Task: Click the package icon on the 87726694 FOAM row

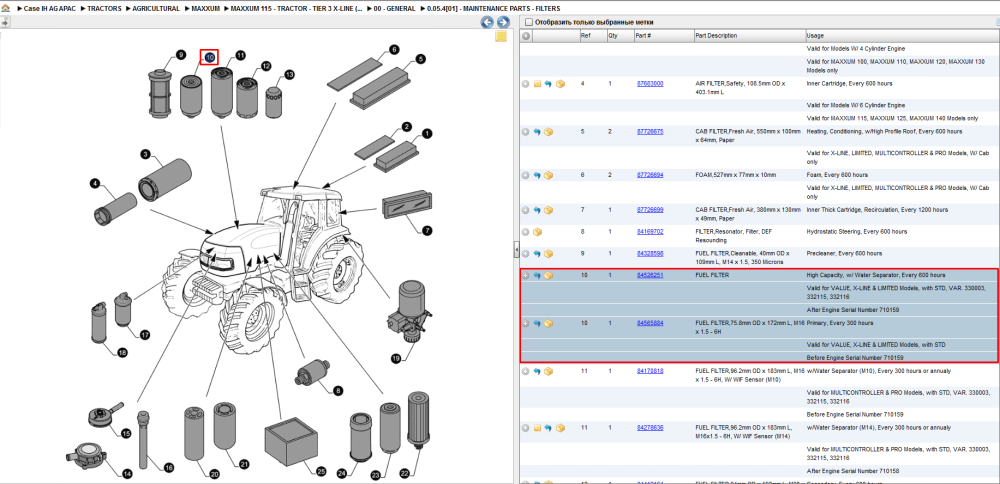Action: click(x=548, y=175)
